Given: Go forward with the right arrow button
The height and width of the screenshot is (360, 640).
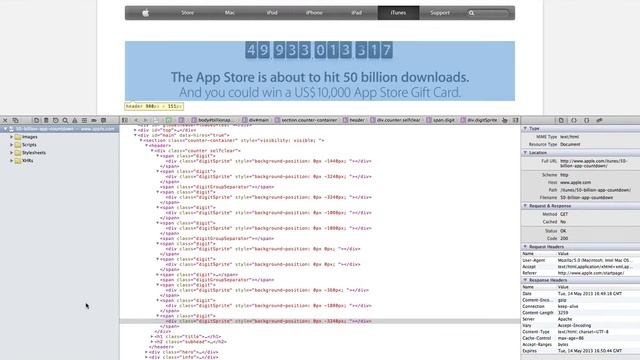Looking at the screenshot, I should 145,120.
